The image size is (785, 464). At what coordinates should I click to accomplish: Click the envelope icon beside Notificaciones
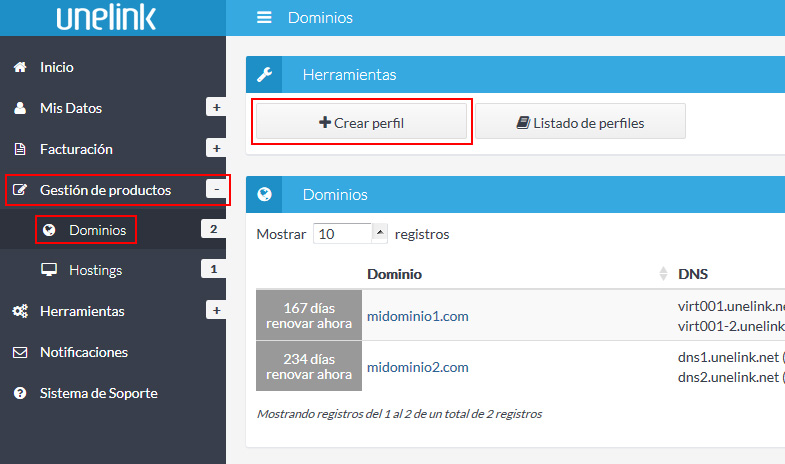click(x=19, y=352)
